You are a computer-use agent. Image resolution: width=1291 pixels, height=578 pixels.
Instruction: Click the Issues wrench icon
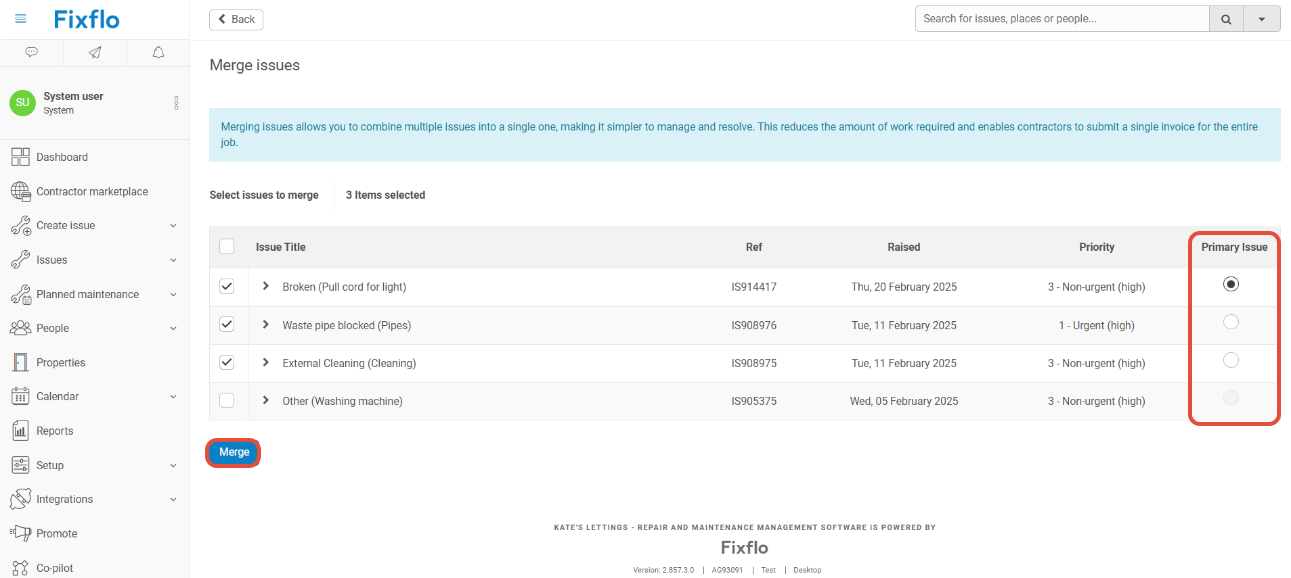tap(20, 260)
